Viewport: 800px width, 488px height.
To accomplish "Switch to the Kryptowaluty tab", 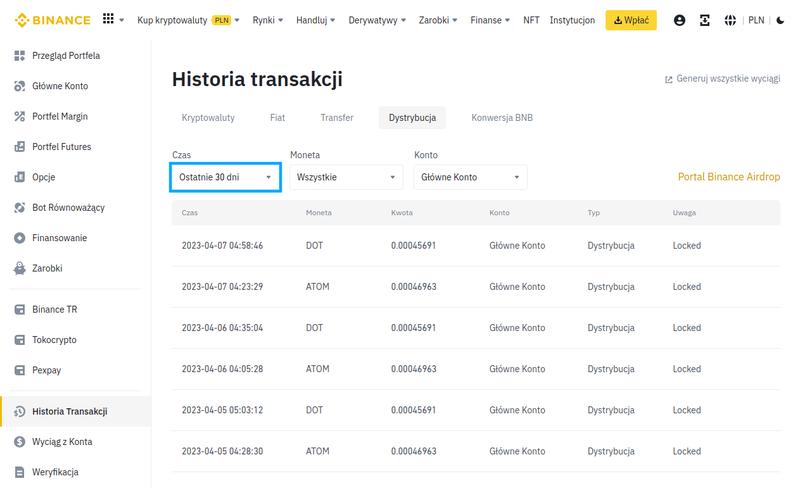I will click(x=208, y=117).
